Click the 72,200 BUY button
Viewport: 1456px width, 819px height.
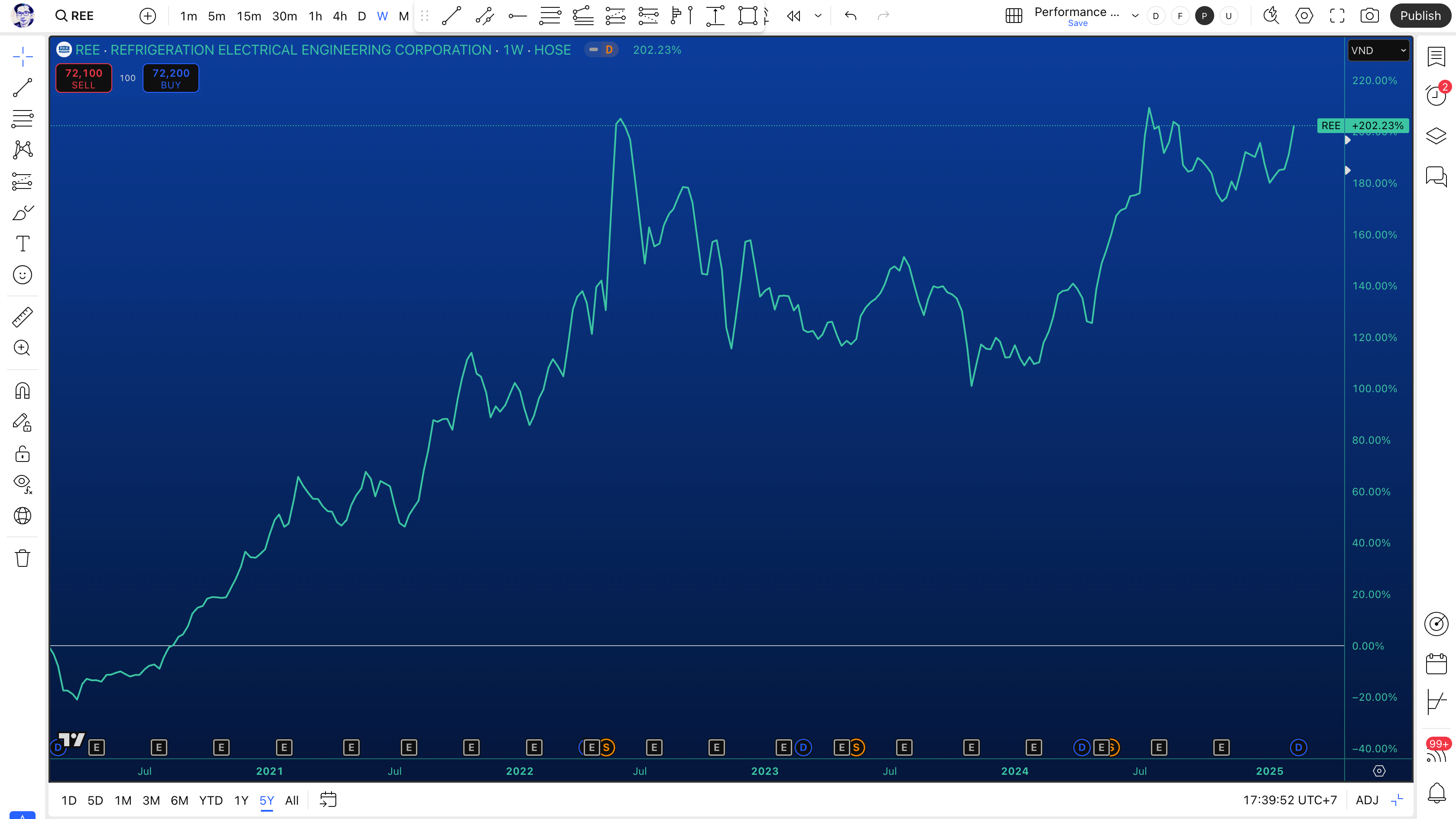[x=171, y=78]
